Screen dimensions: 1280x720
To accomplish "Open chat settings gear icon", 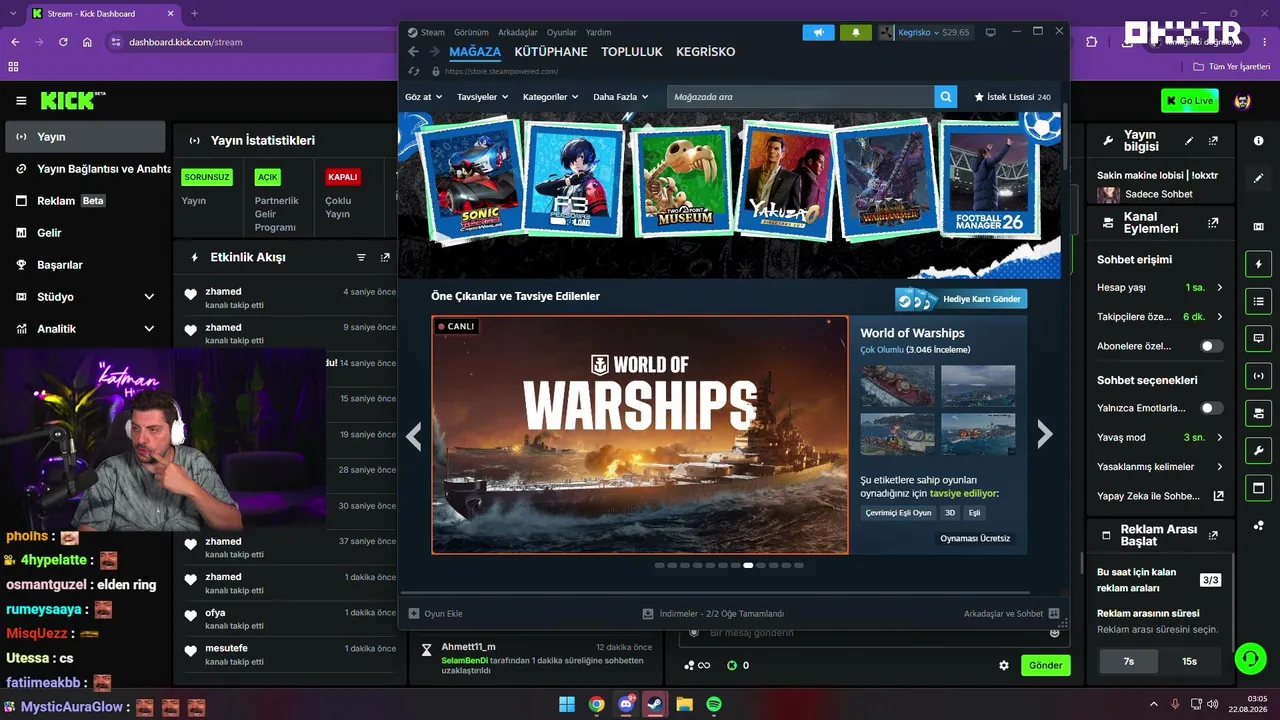I will click(1004, 665).
